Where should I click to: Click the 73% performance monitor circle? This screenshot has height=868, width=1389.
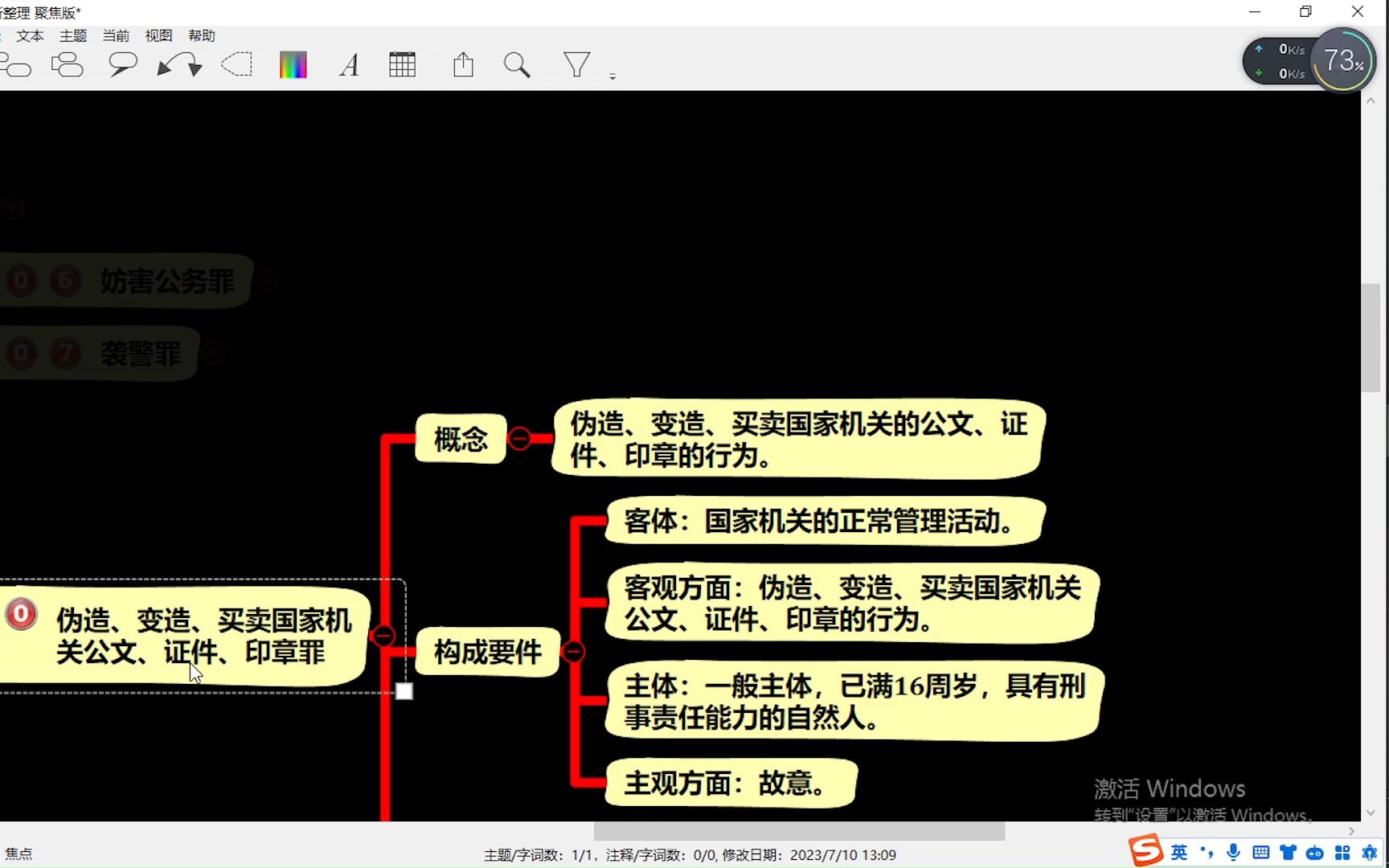(x=1343, y=61)
